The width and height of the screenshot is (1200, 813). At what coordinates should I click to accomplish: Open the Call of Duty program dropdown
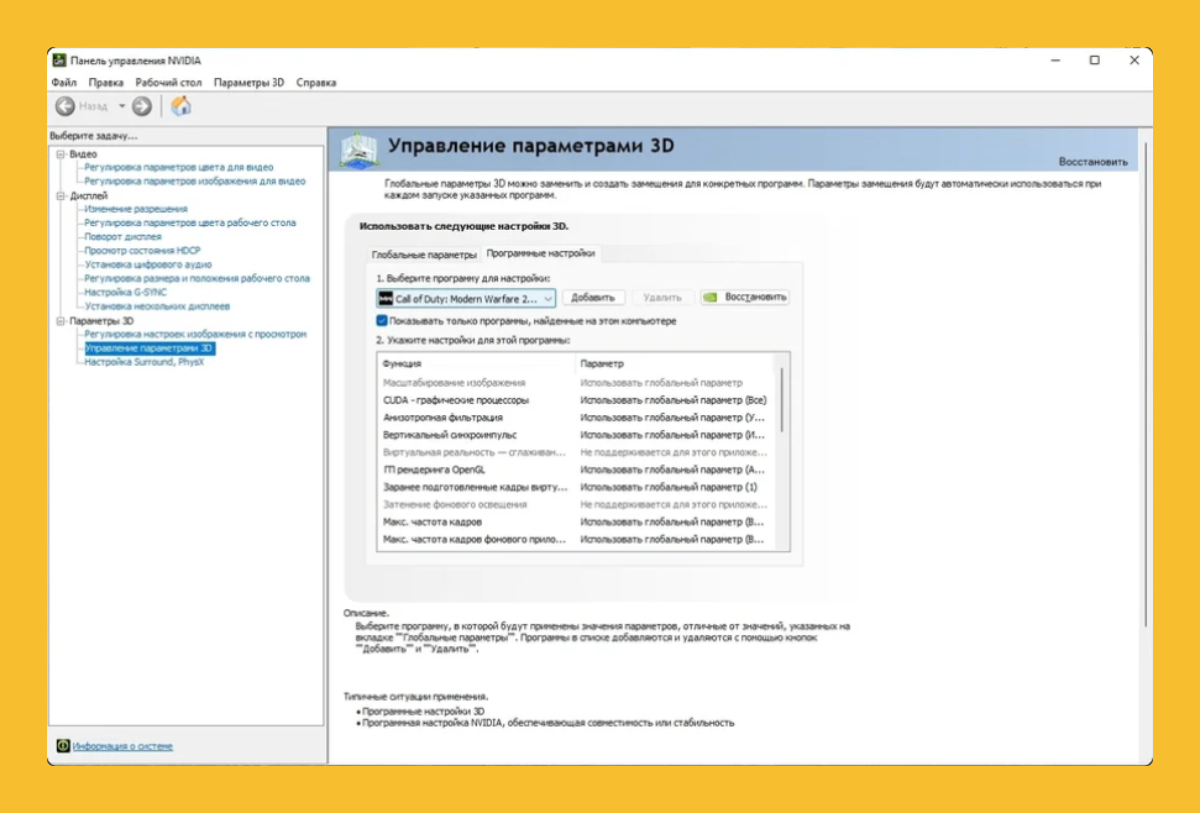point(466,298)
